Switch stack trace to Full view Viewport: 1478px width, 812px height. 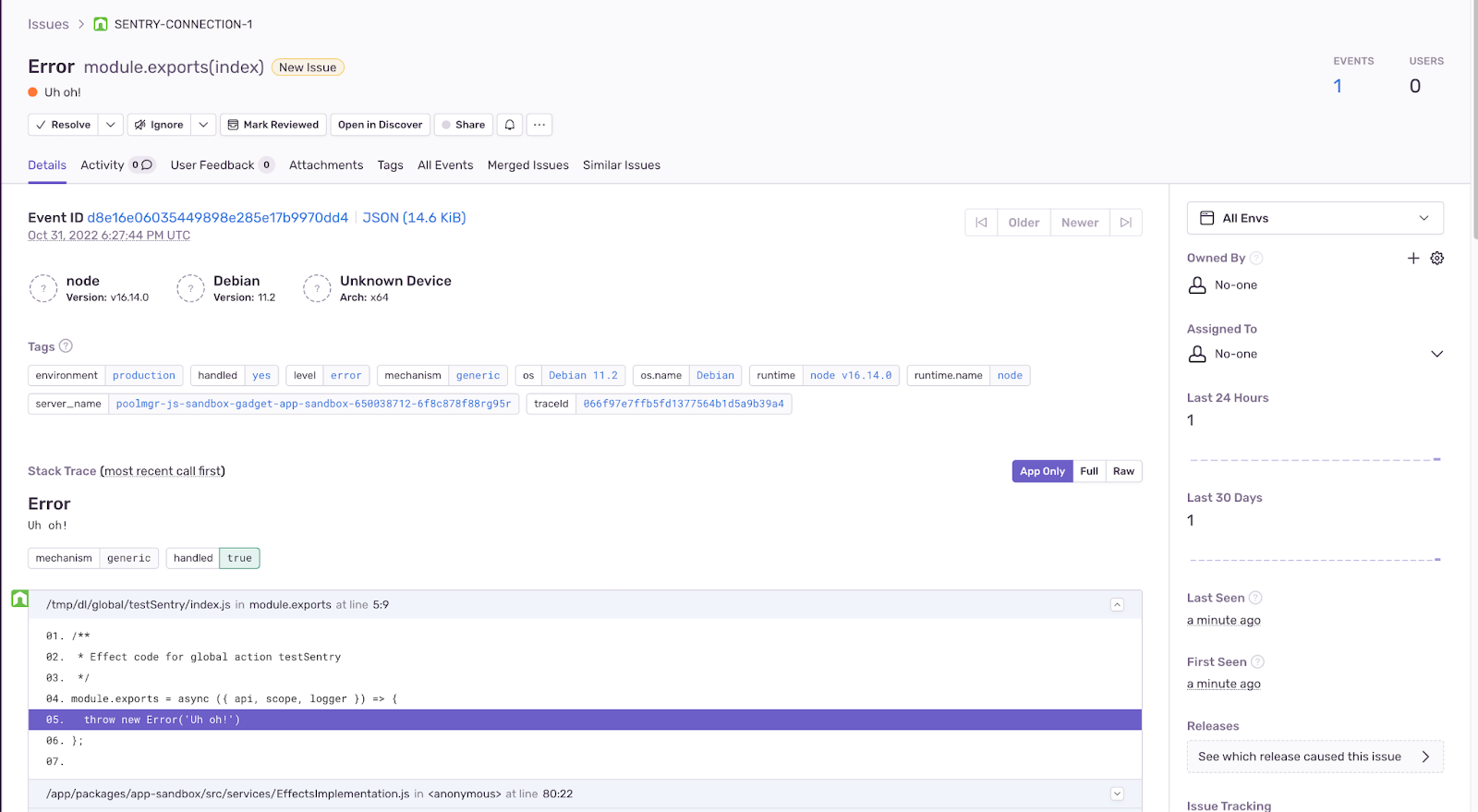(1089, 471)
